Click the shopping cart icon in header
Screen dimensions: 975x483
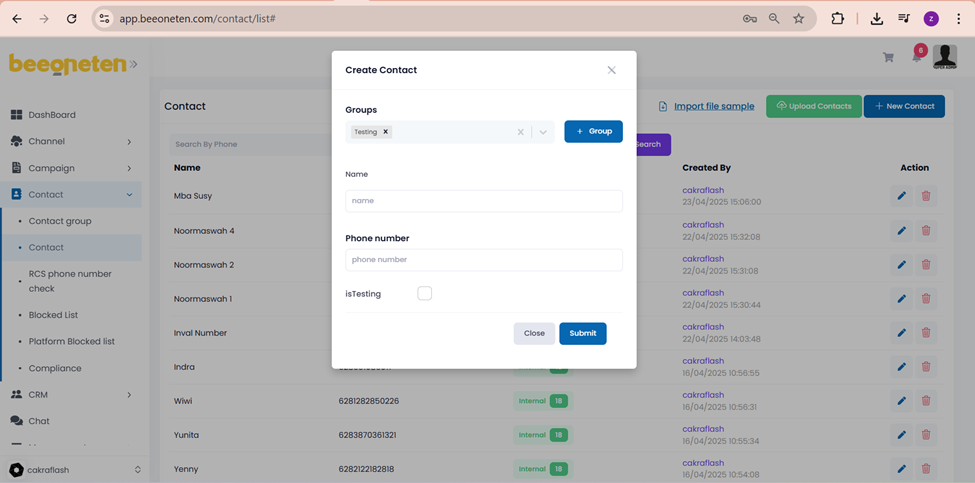(x=888, y=58)
